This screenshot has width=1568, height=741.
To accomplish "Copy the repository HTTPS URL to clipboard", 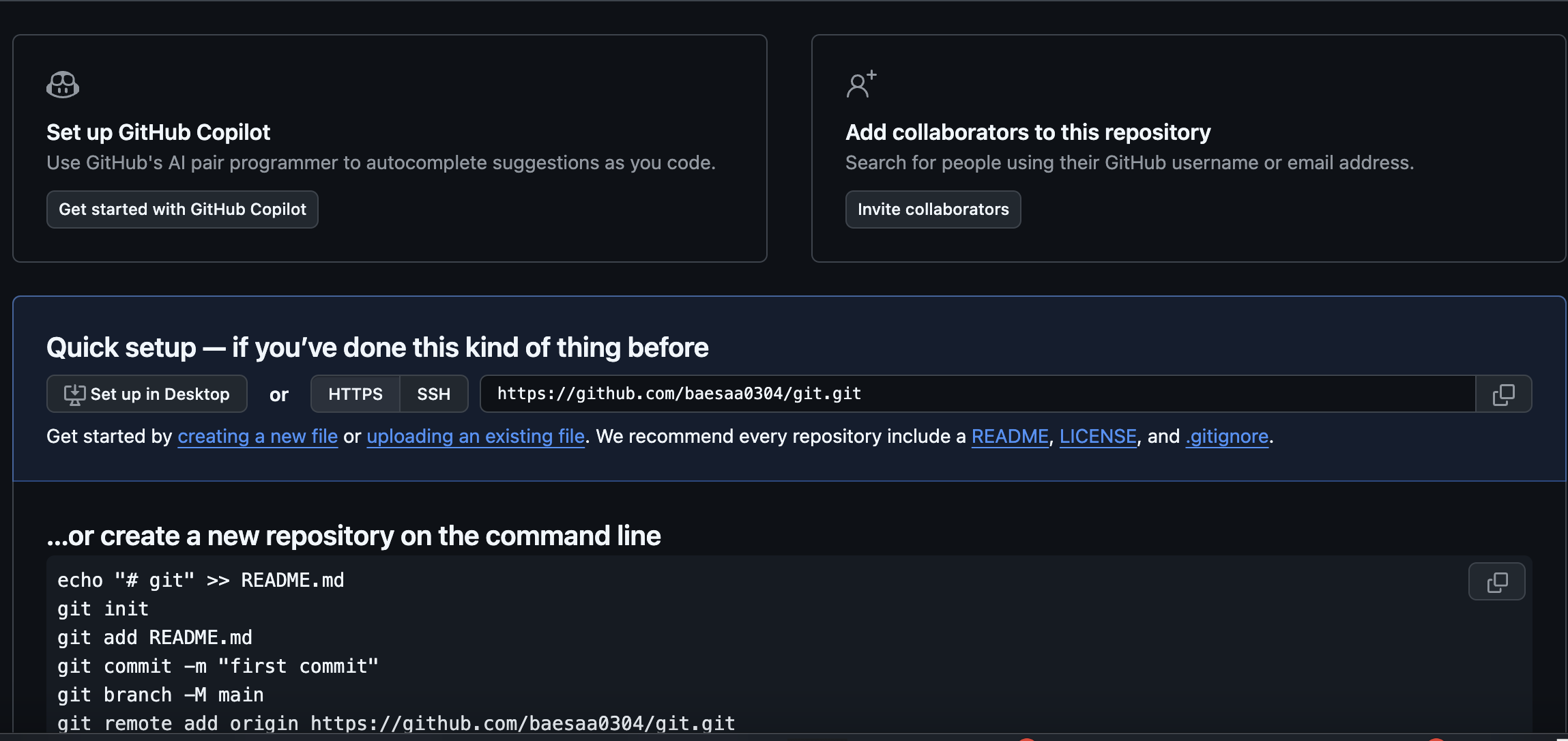I will [x=1503, y=394].
